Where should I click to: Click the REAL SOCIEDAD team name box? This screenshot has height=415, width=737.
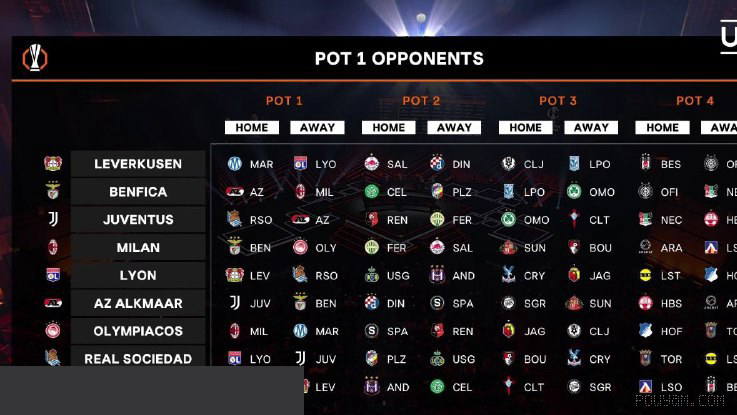tap(138, 358)
